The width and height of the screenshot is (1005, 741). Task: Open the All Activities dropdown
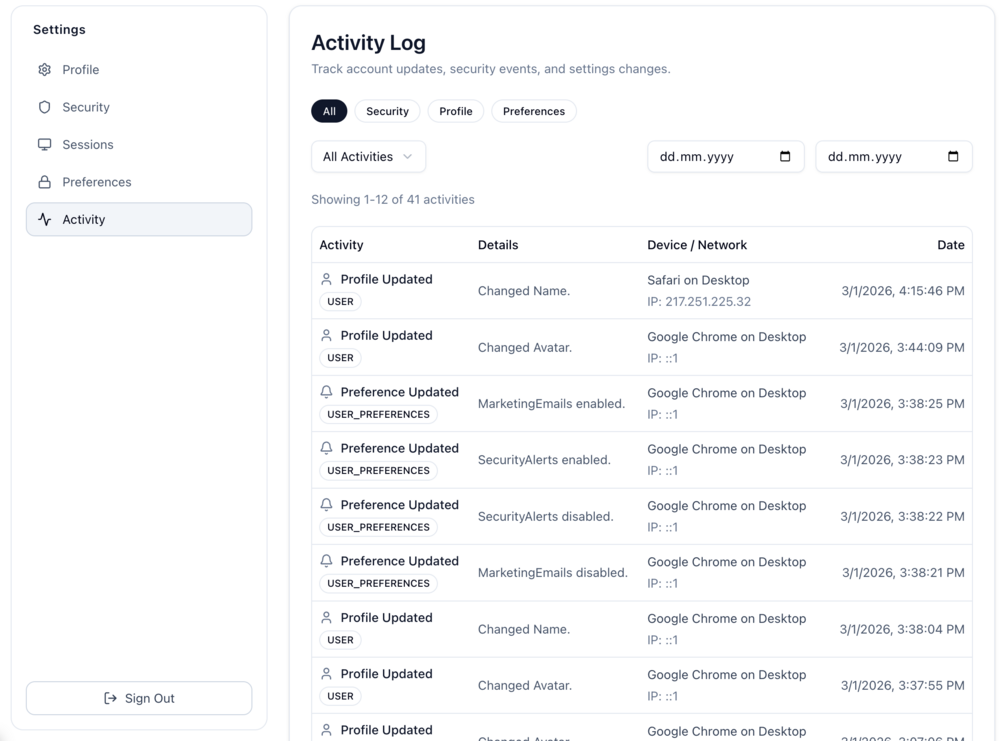(x=369, y=156)
